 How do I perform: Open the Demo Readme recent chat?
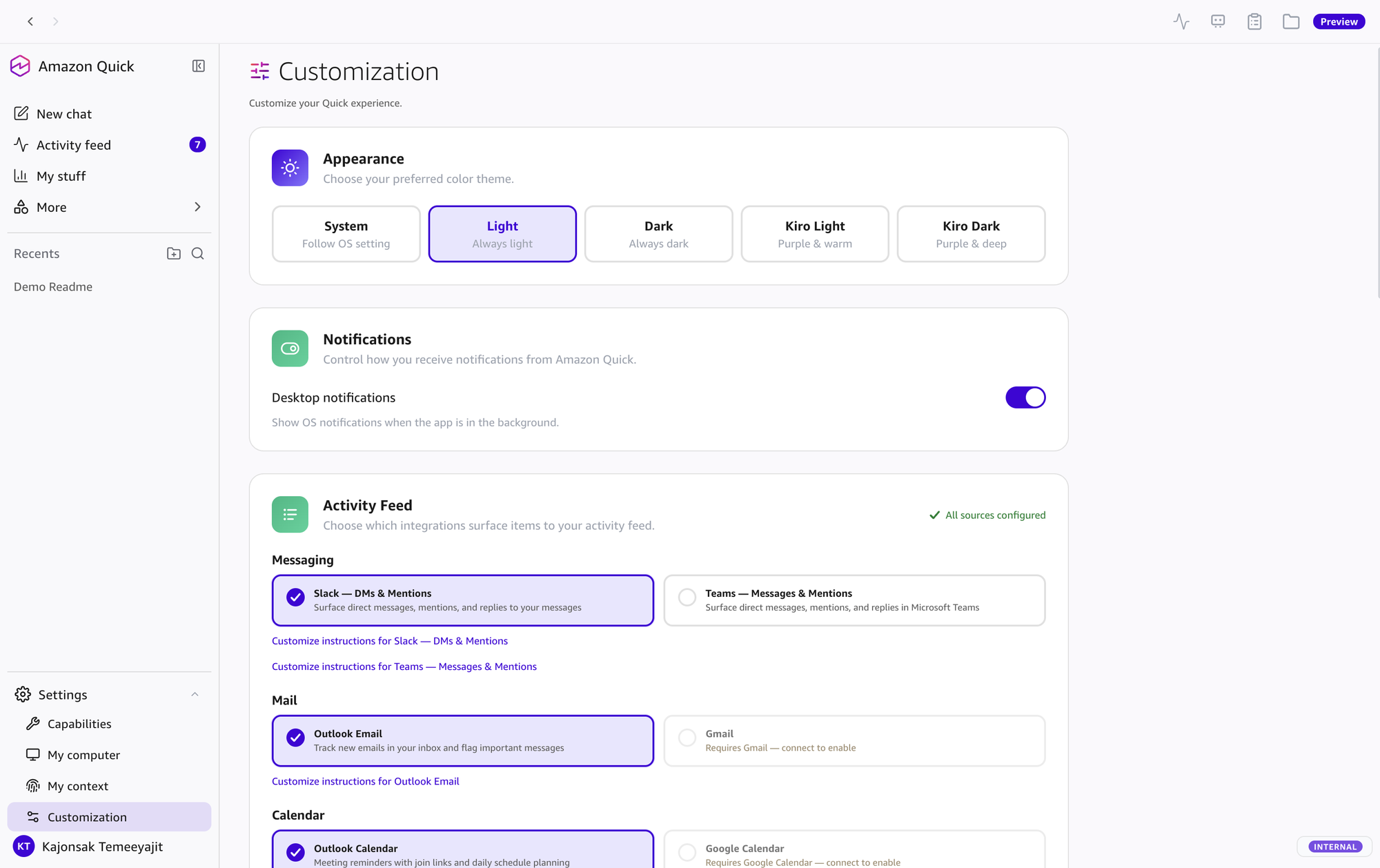pos(53,286)
